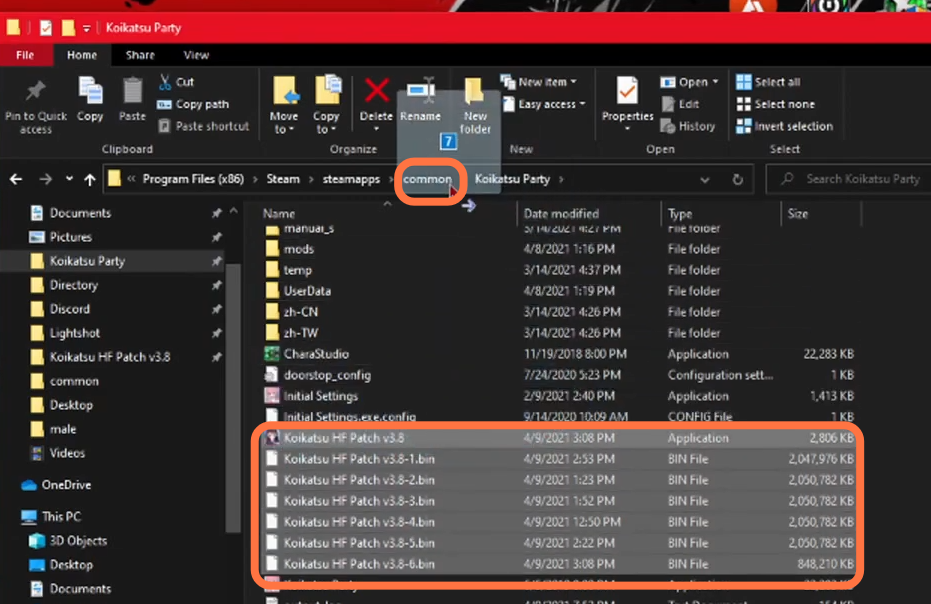The width and height of the screenshot is (931, 604).
Task: Click the Pin to Quick access icon
Action: 36,91
